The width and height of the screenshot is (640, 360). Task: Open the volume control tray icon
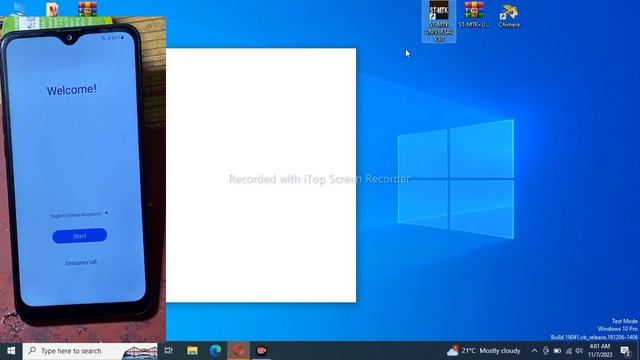[x=579, y=351]
